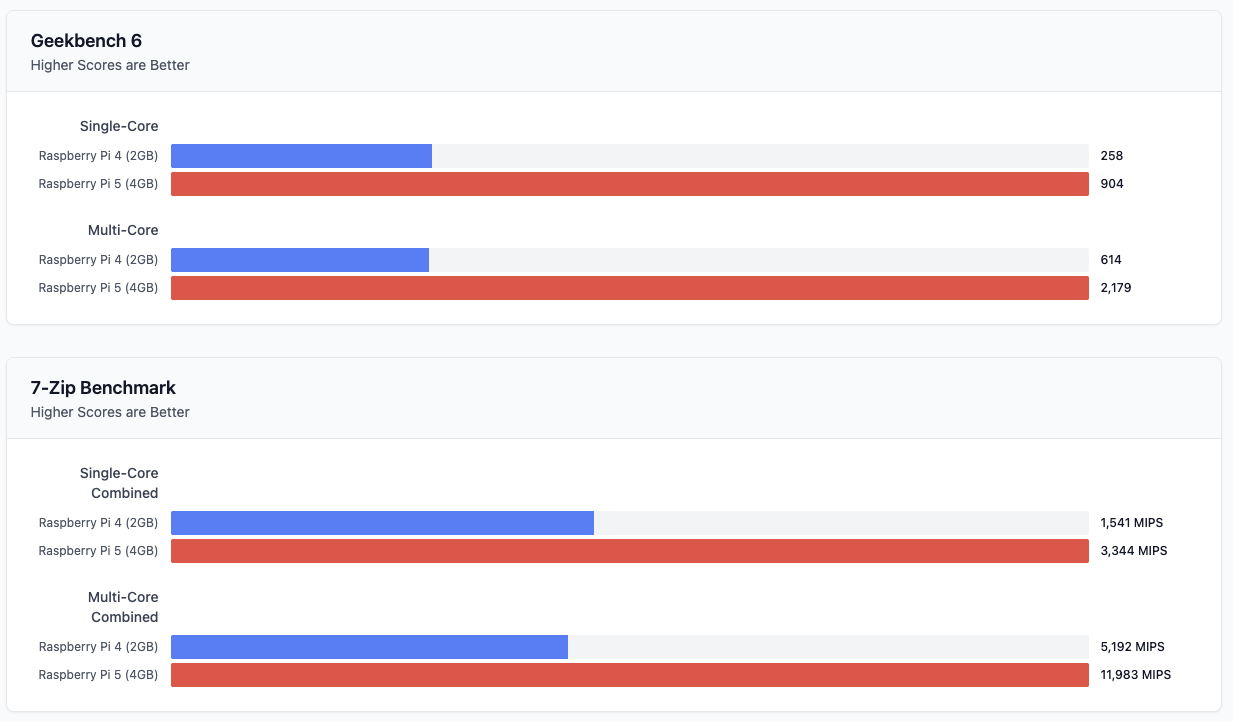Select the 7-Zip Single-Core Combined label
The image size is (1233, 722).
coord(119,483)
